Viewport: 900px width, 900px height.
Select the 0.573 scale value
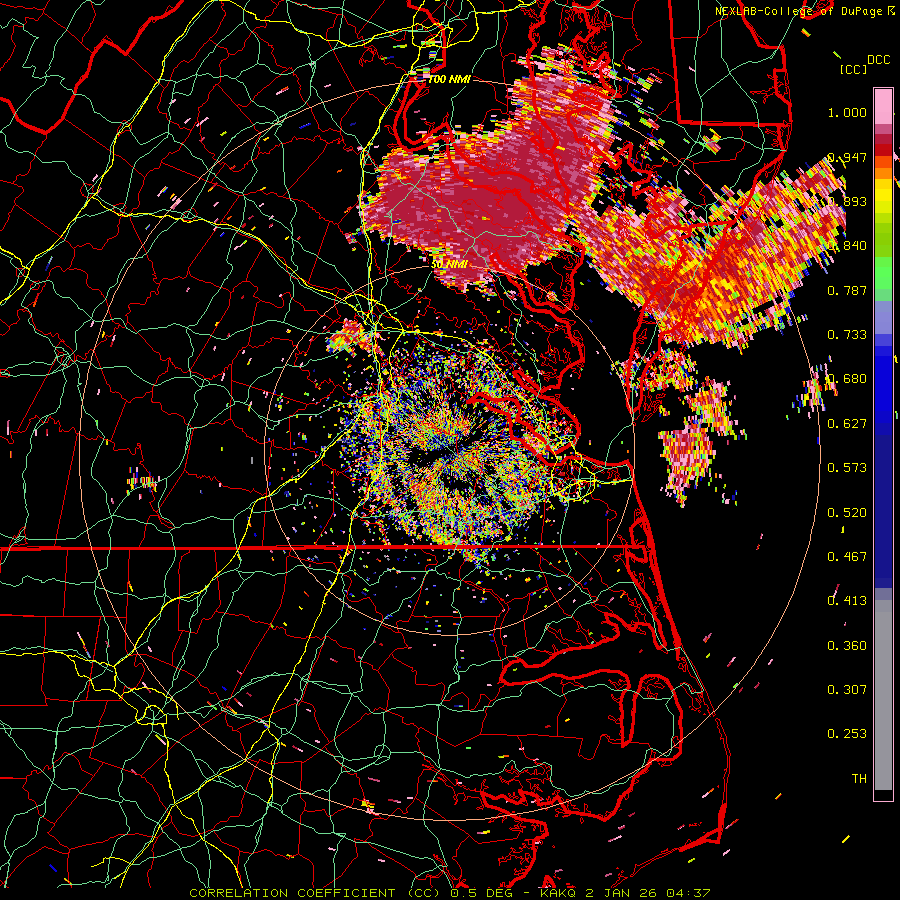point(847,468)
